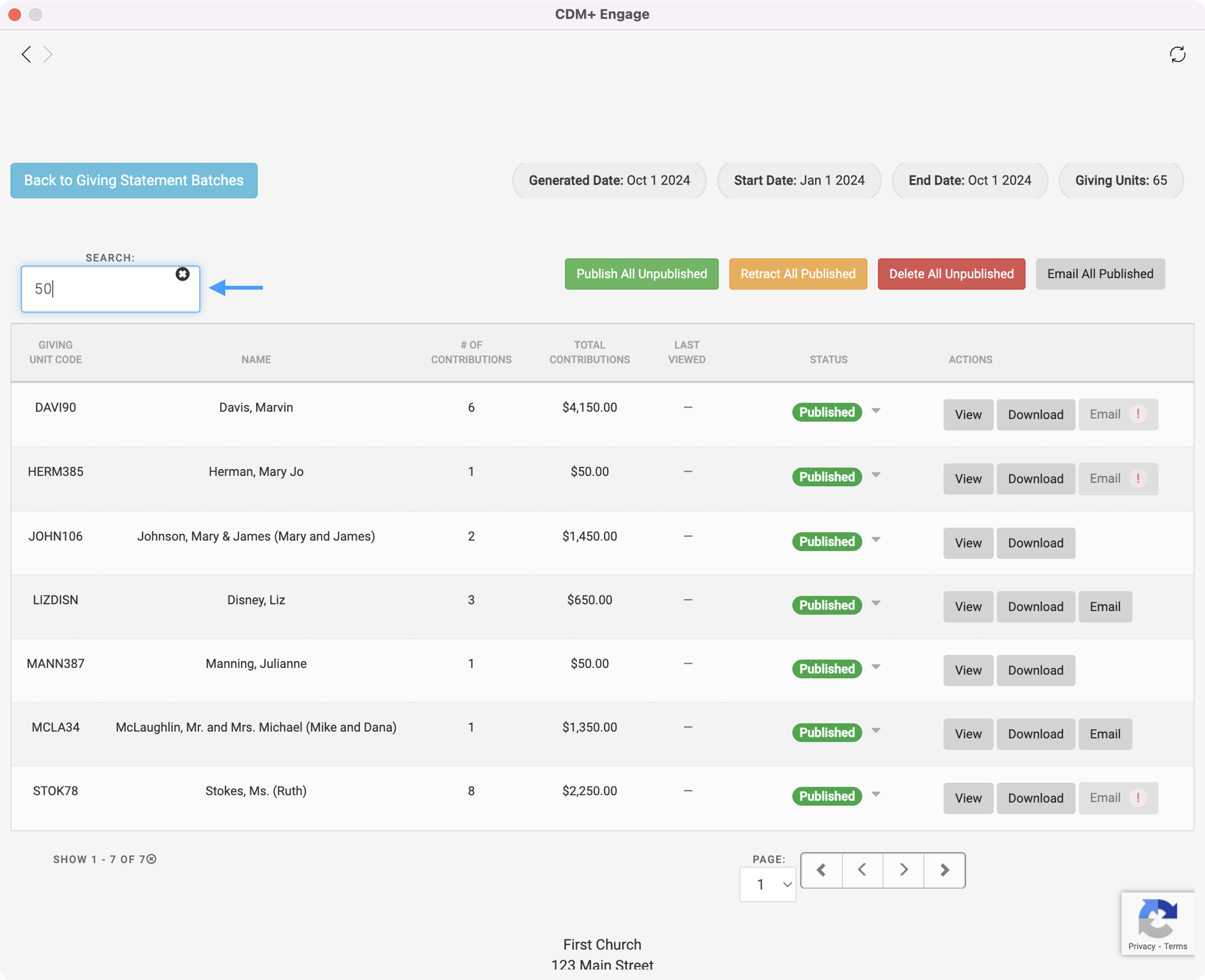
Task: Expand status arrow for Stokes, Ms. (Ruth)
Action: pos(876,795)
